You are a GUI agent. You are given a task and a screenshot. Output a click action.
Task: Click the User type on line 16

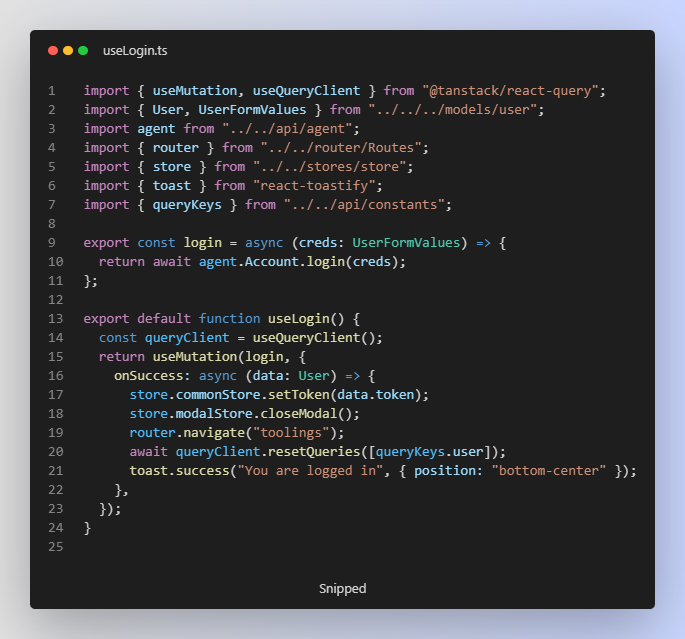point(314,376)
